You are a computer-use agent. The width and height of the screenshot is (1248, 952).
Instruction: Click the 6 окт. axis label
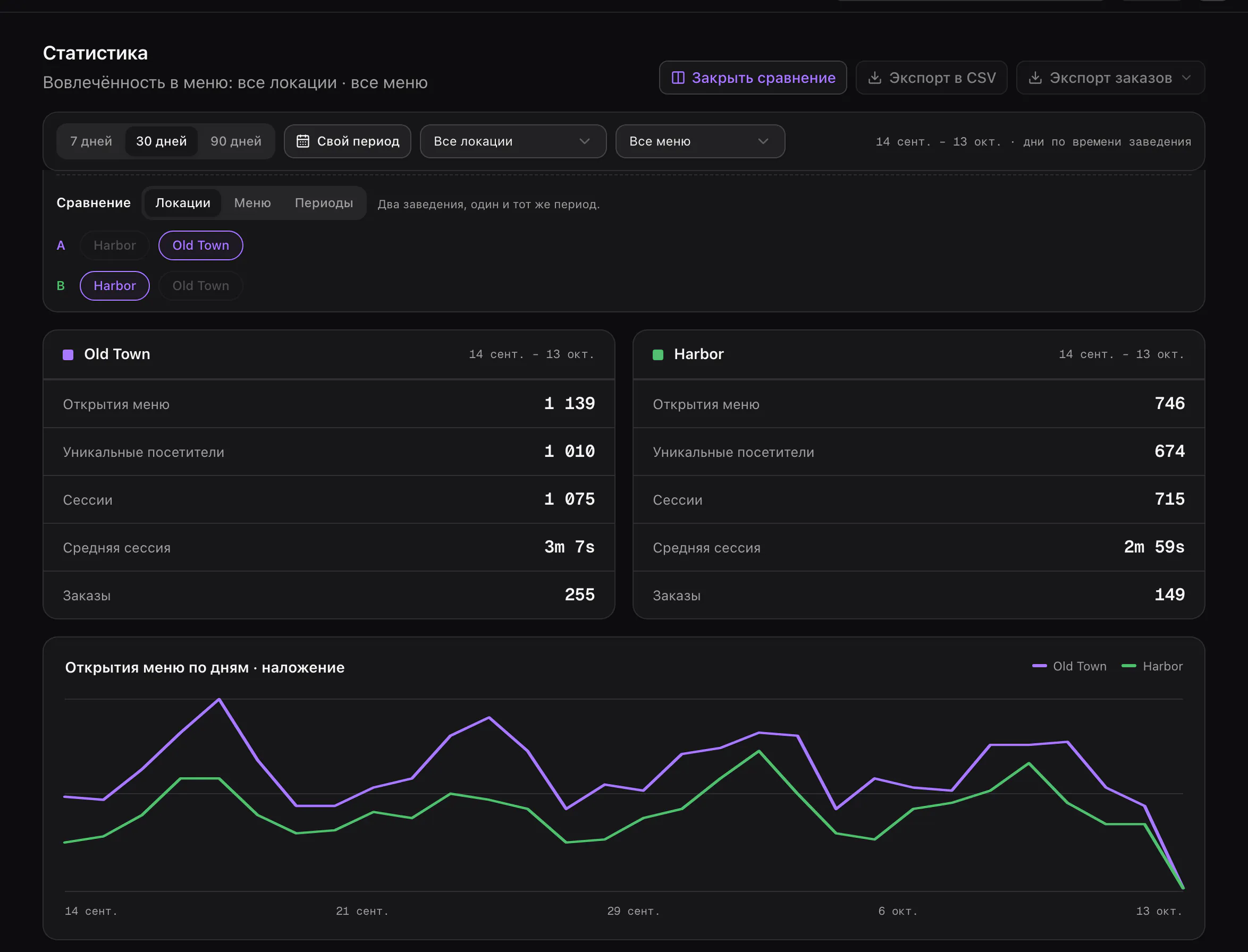[898, 911]
